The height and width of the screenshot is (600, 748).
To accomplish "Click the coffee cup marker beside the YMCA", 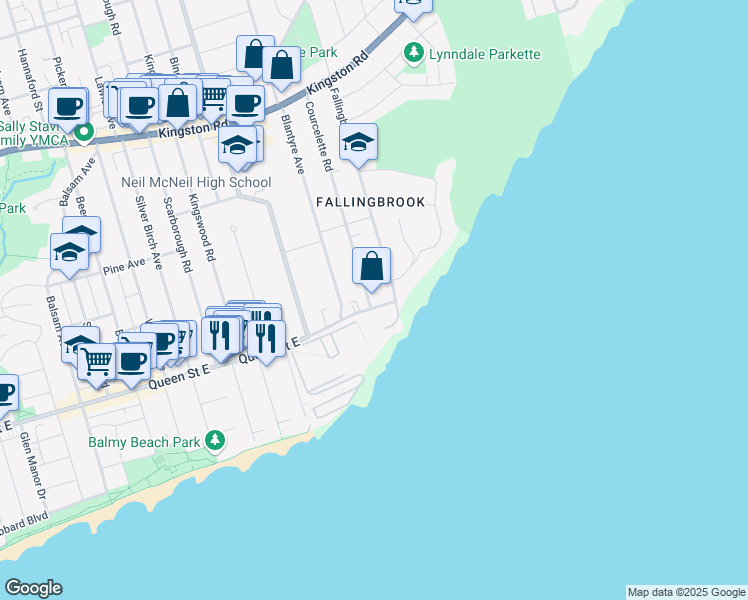I will point(68,110).
